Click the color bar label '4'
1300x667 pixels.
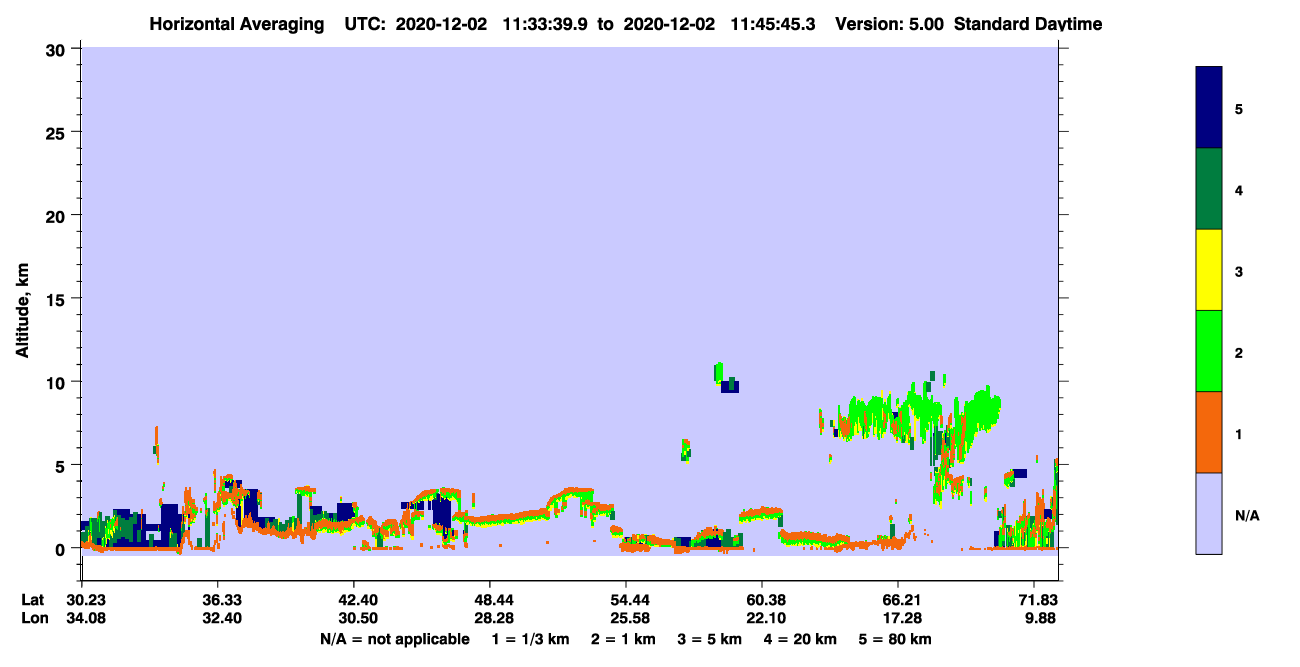[1239, 190]
